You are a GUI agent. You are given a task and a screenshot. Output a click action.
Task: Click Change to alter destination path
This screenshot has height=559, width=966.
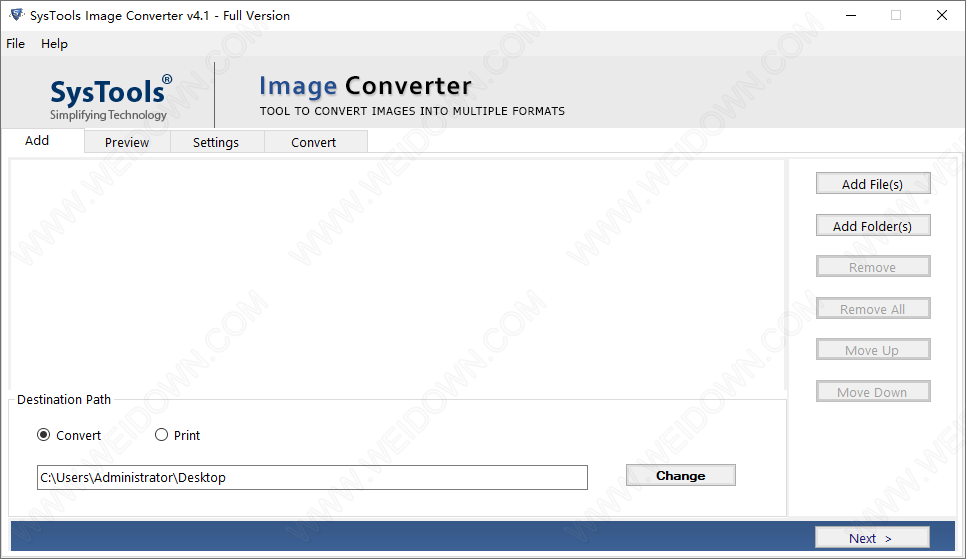(x=681, y=475)
